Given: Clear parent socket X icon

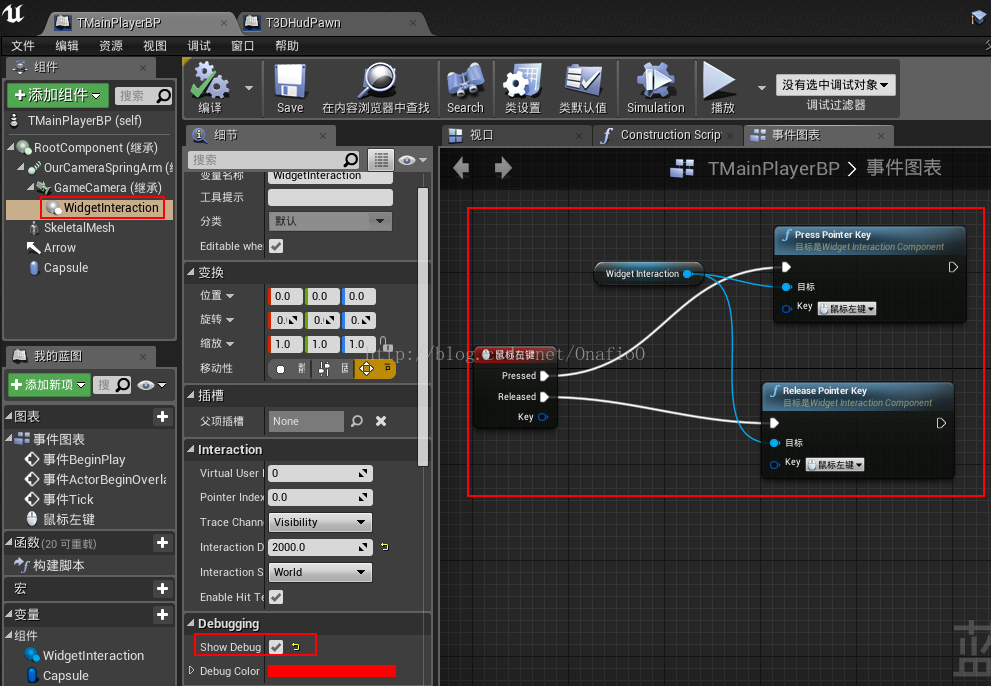Looking at the screenshot, I should point(381,421).
